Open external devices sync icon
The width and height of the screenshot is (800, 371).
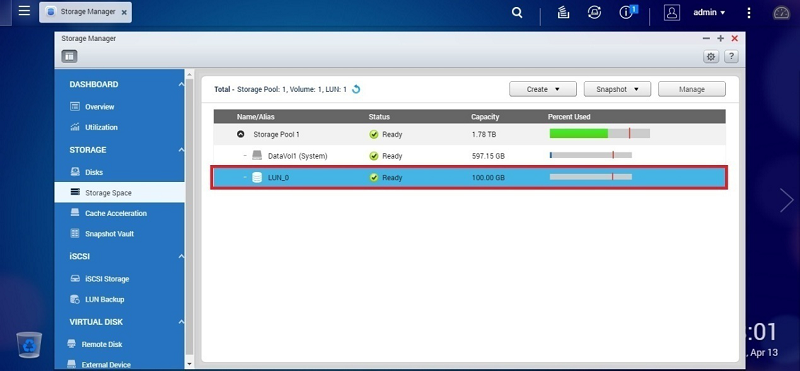594,13
